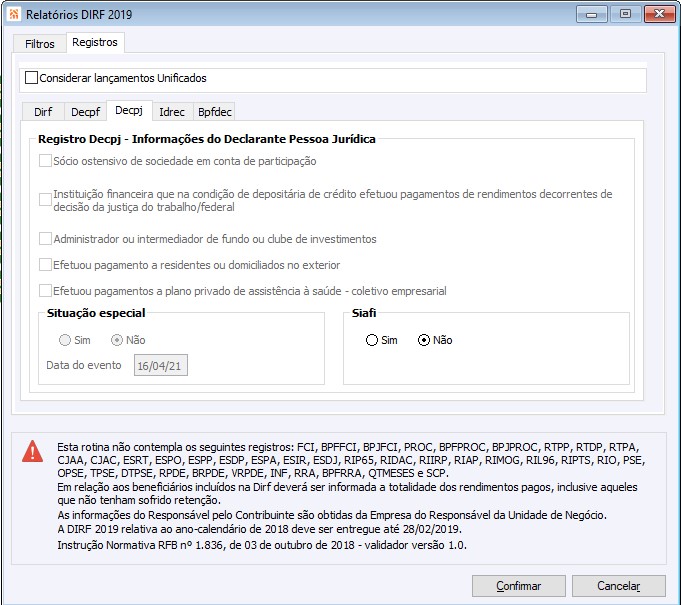Check Efetuou pagamentos a plano privado de saúde
Image resolution: width=681 pixels, height=605 pixels.
[x=45, y=291]
